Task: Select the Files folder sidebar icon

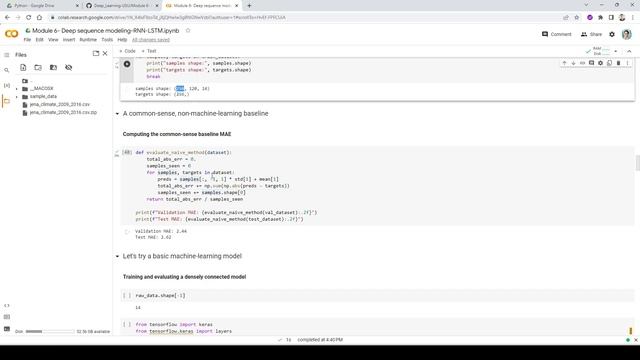Action: pos(7,101)
